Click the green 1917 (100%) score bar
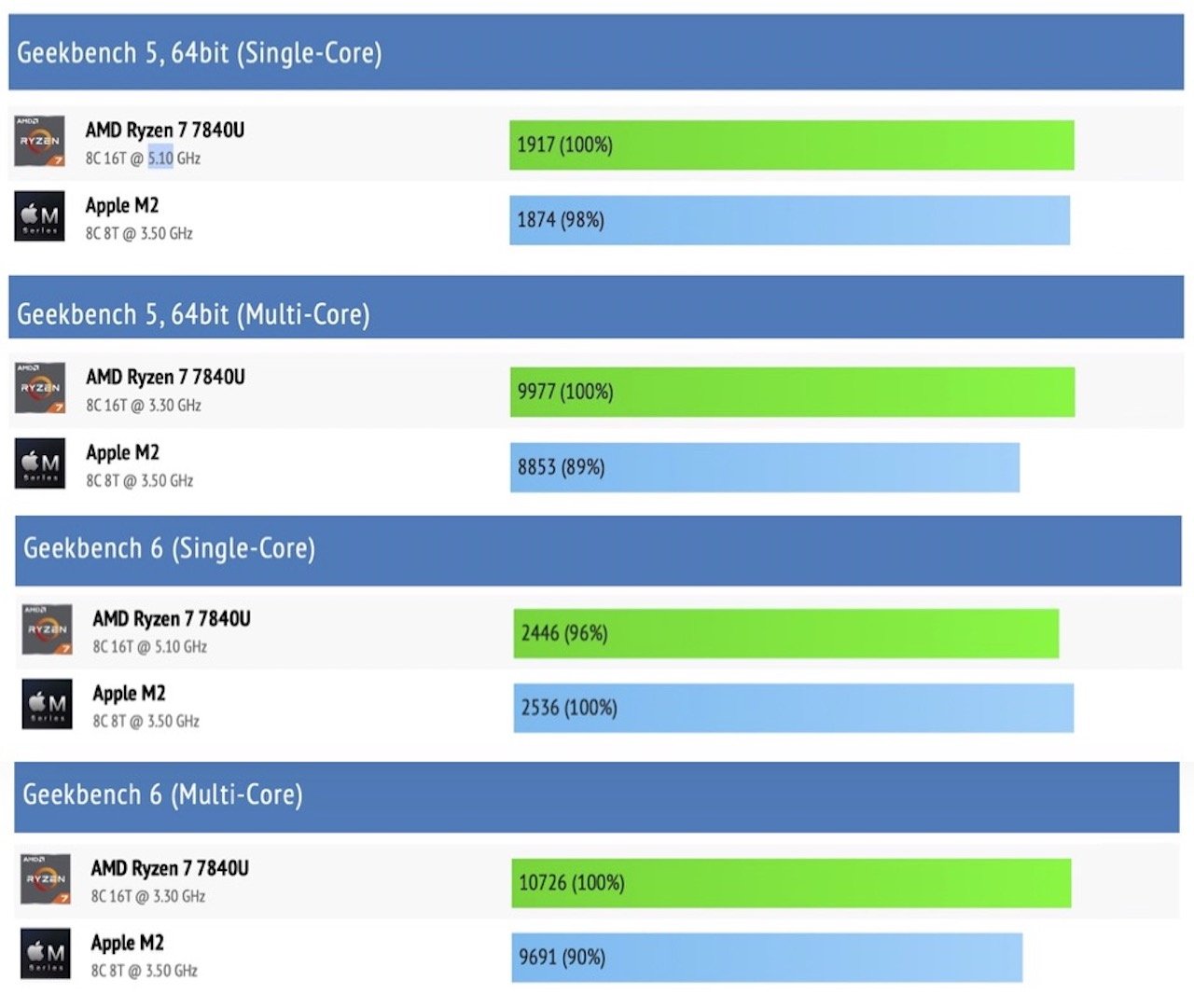 (791, 145)
